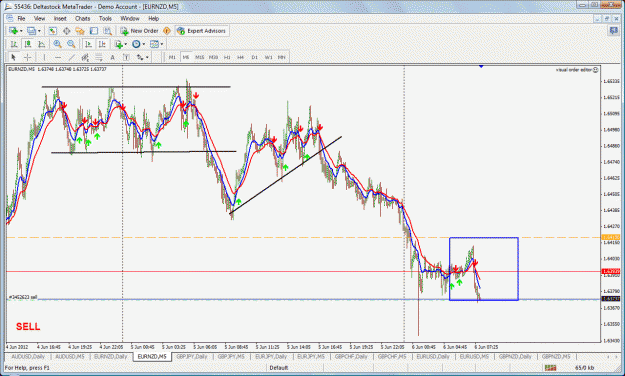
Task: Open the Tools menu
Action: (x=105, y=18)
